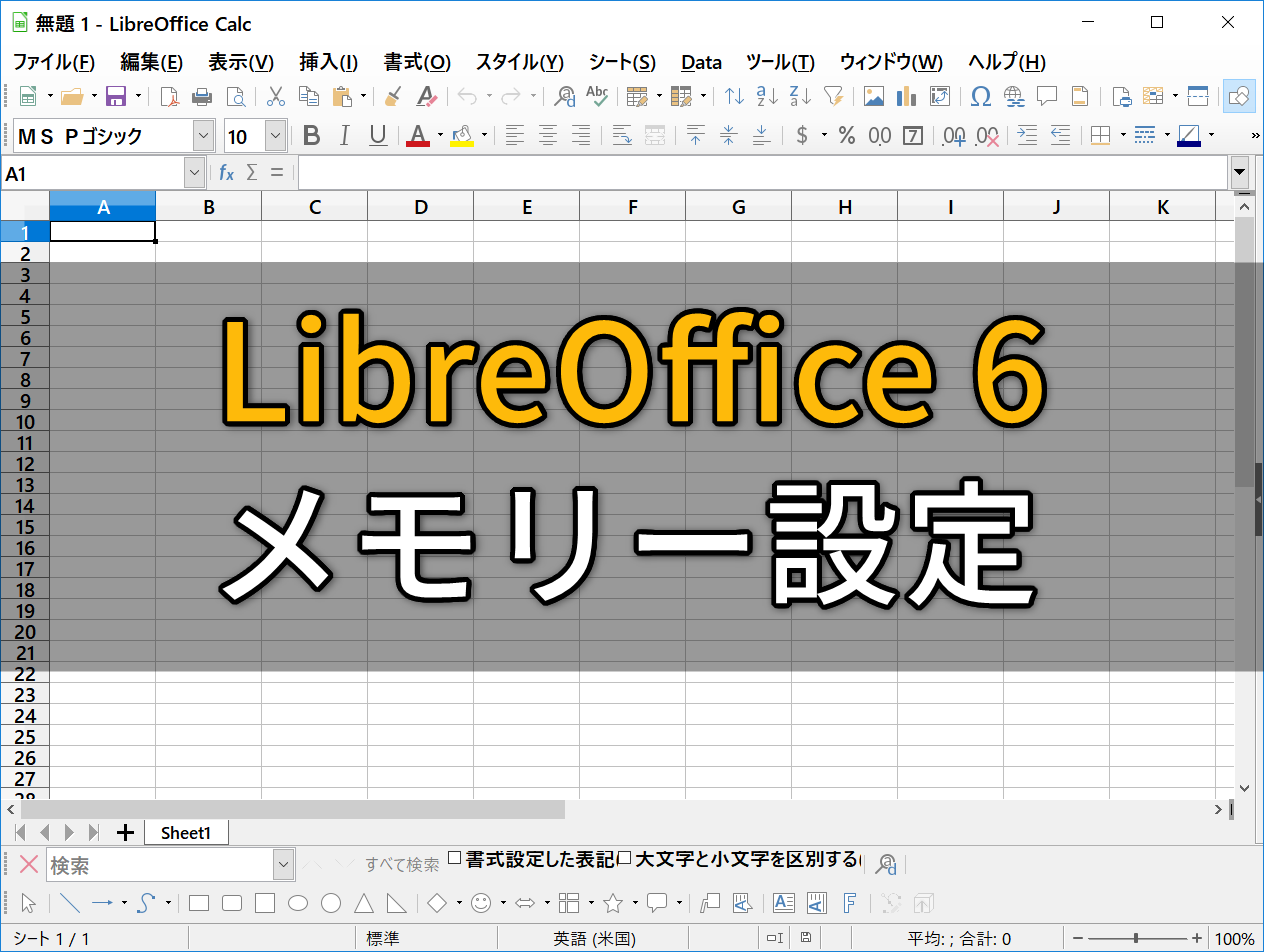
Task: Click the add new sheet plus button
Action: click(125, 832)
